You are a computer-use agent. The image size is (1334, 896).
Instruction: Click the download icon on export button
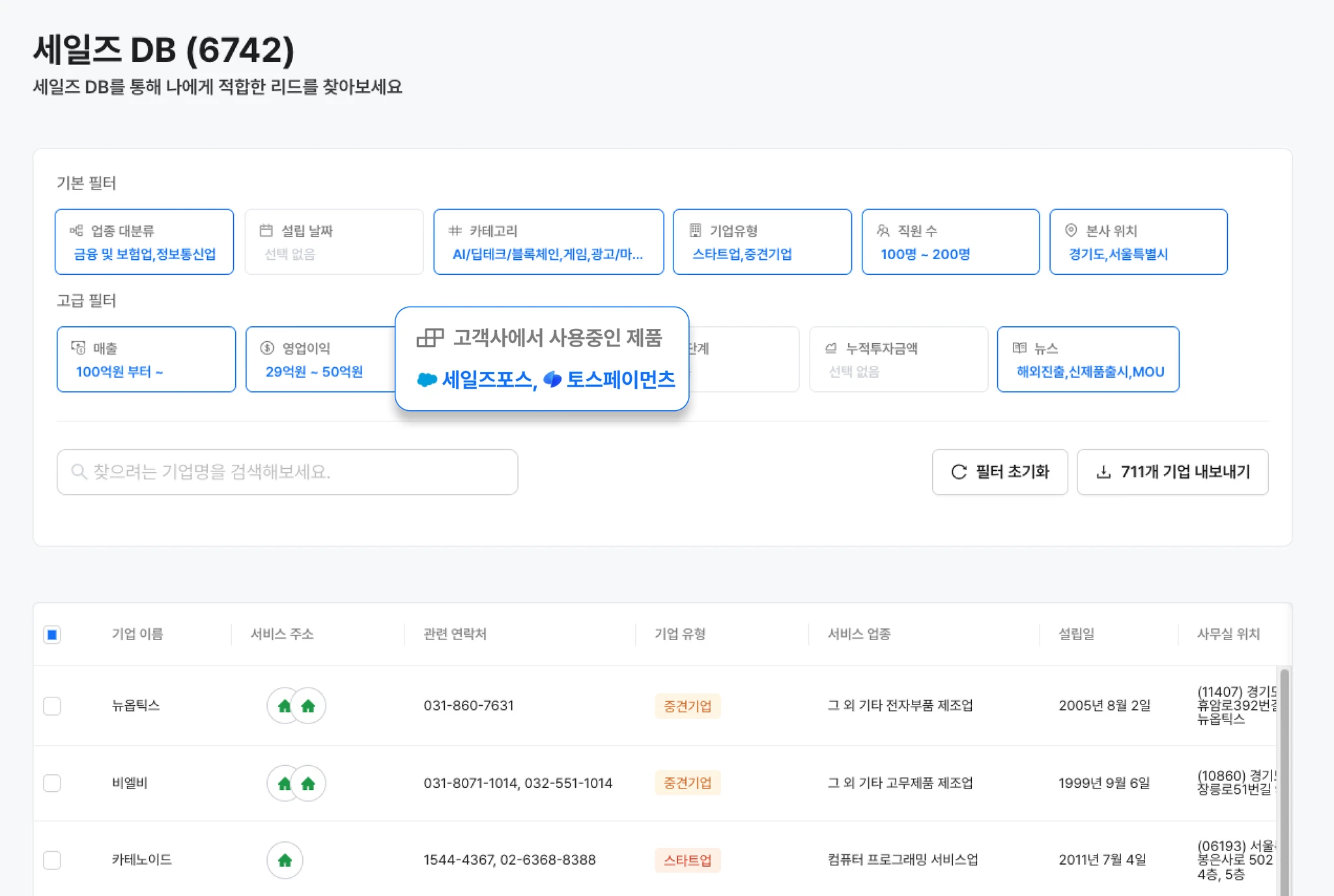pos(1103,472)
